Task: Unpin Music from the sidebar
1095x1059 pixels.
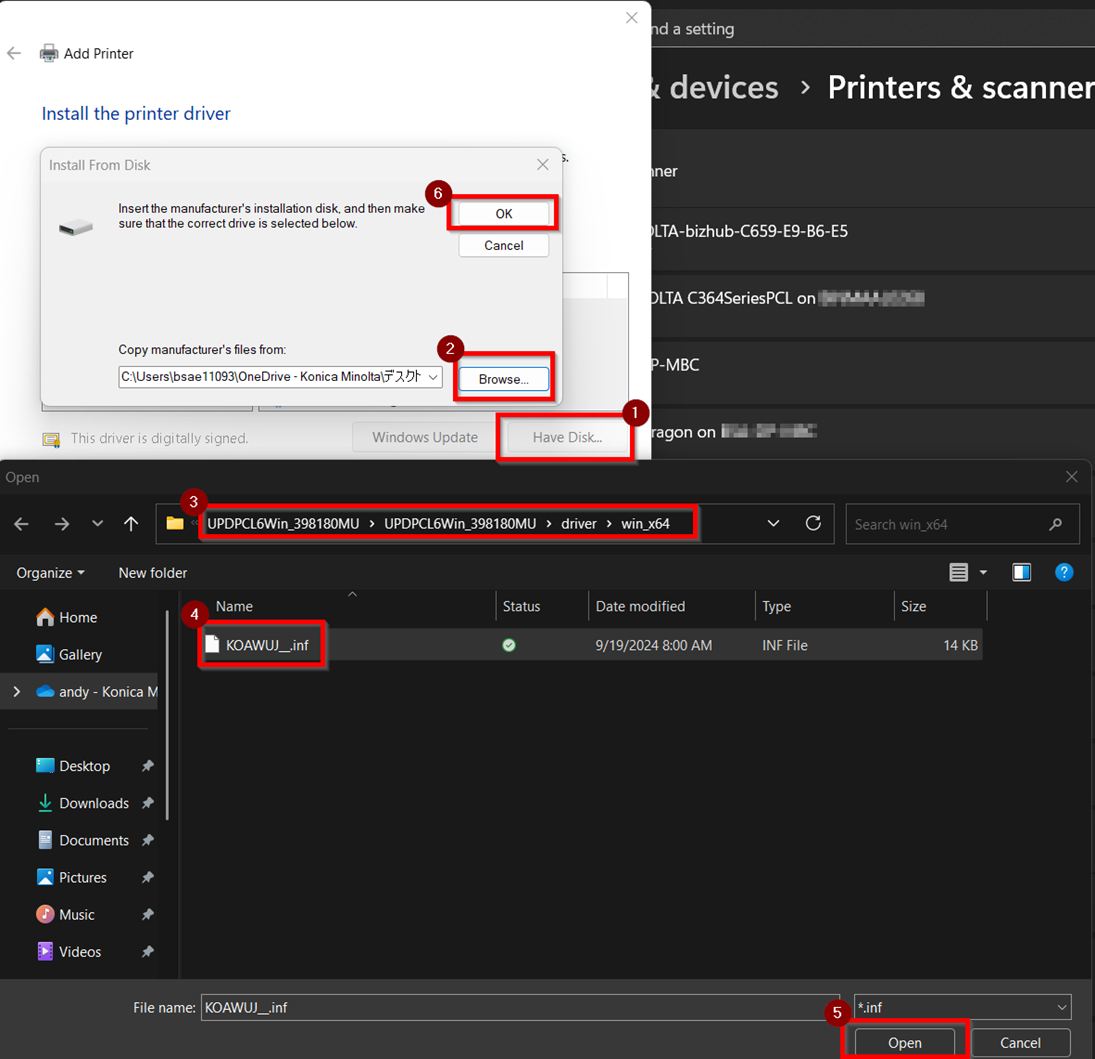Action: (147, 914)
